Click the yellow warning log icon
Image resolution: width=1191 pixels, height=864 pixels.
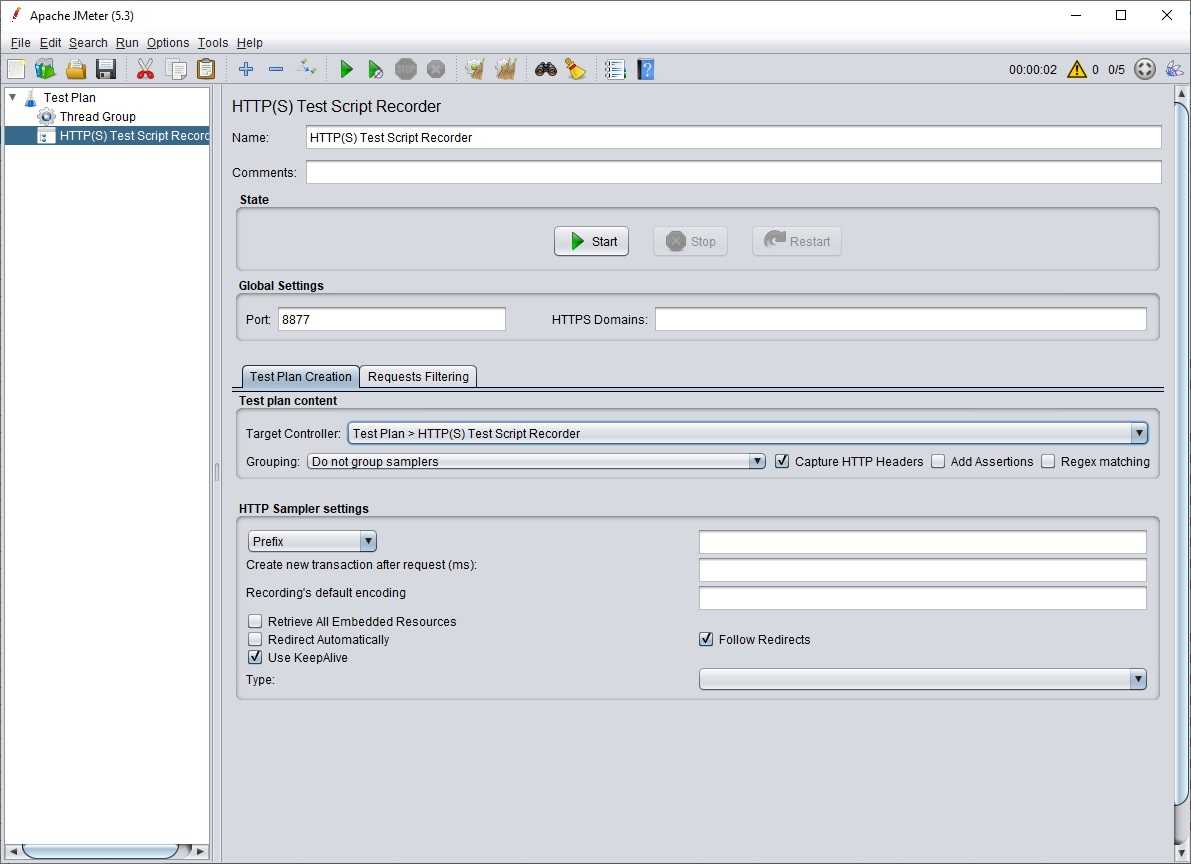[1076, 69]
